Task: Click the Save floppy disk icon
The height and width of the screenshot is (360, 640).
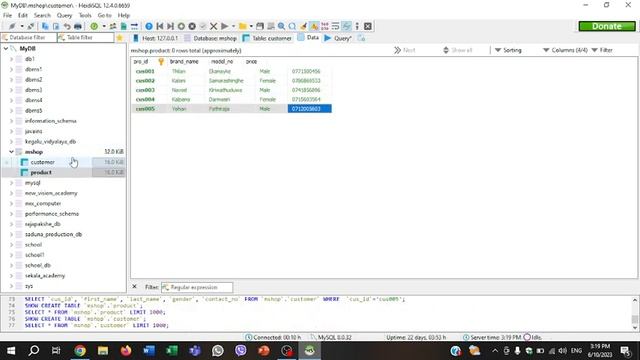Action: (260, 26)
